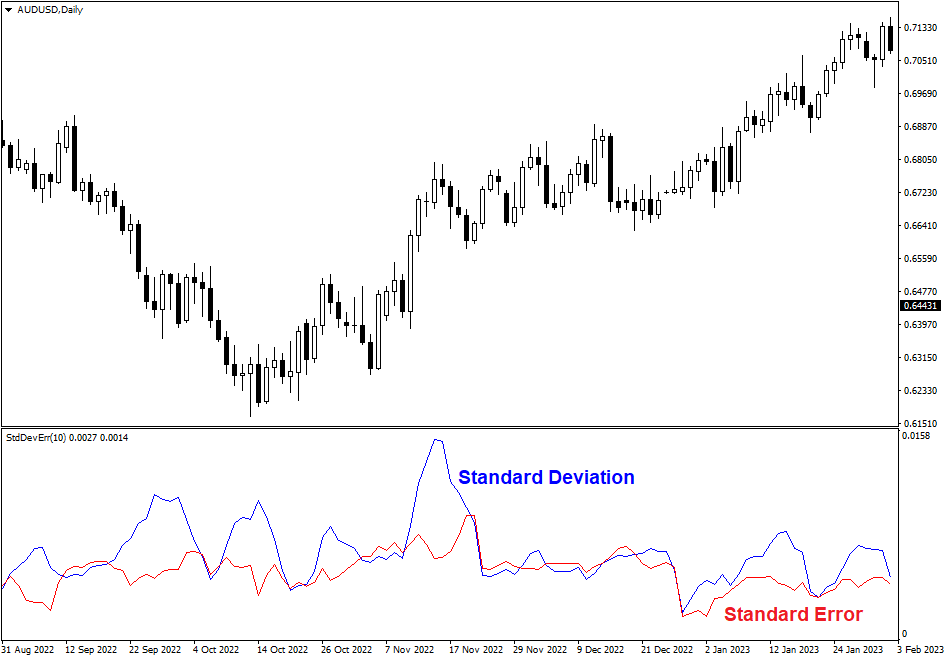Select the blue Standard Deviation label
Viewport: 944px width, 661px height.
[546, 477]
